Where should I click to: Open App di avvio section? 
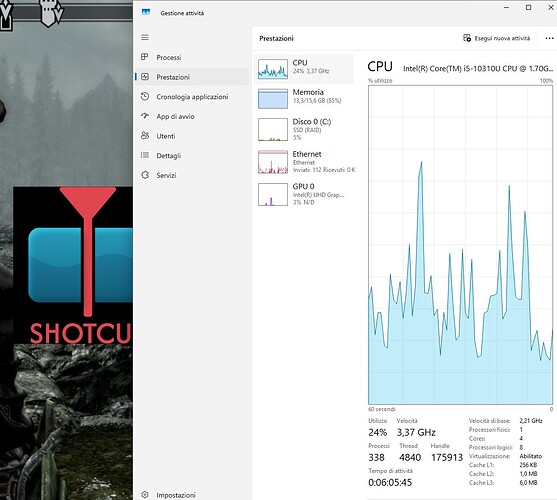point(192,116)
